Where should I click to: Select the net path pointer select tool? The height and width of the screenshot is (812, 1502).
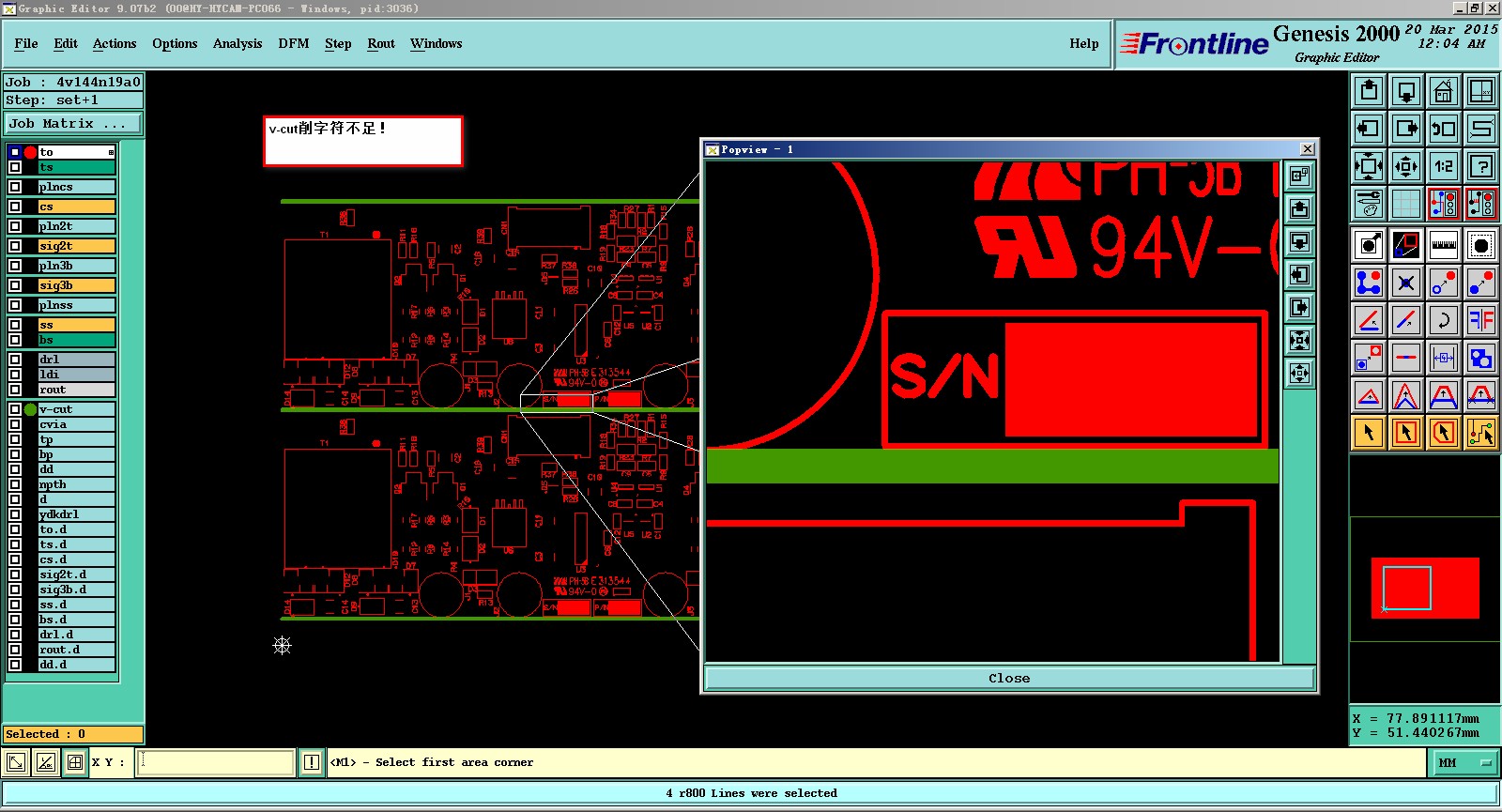[x=1481, y=433]
